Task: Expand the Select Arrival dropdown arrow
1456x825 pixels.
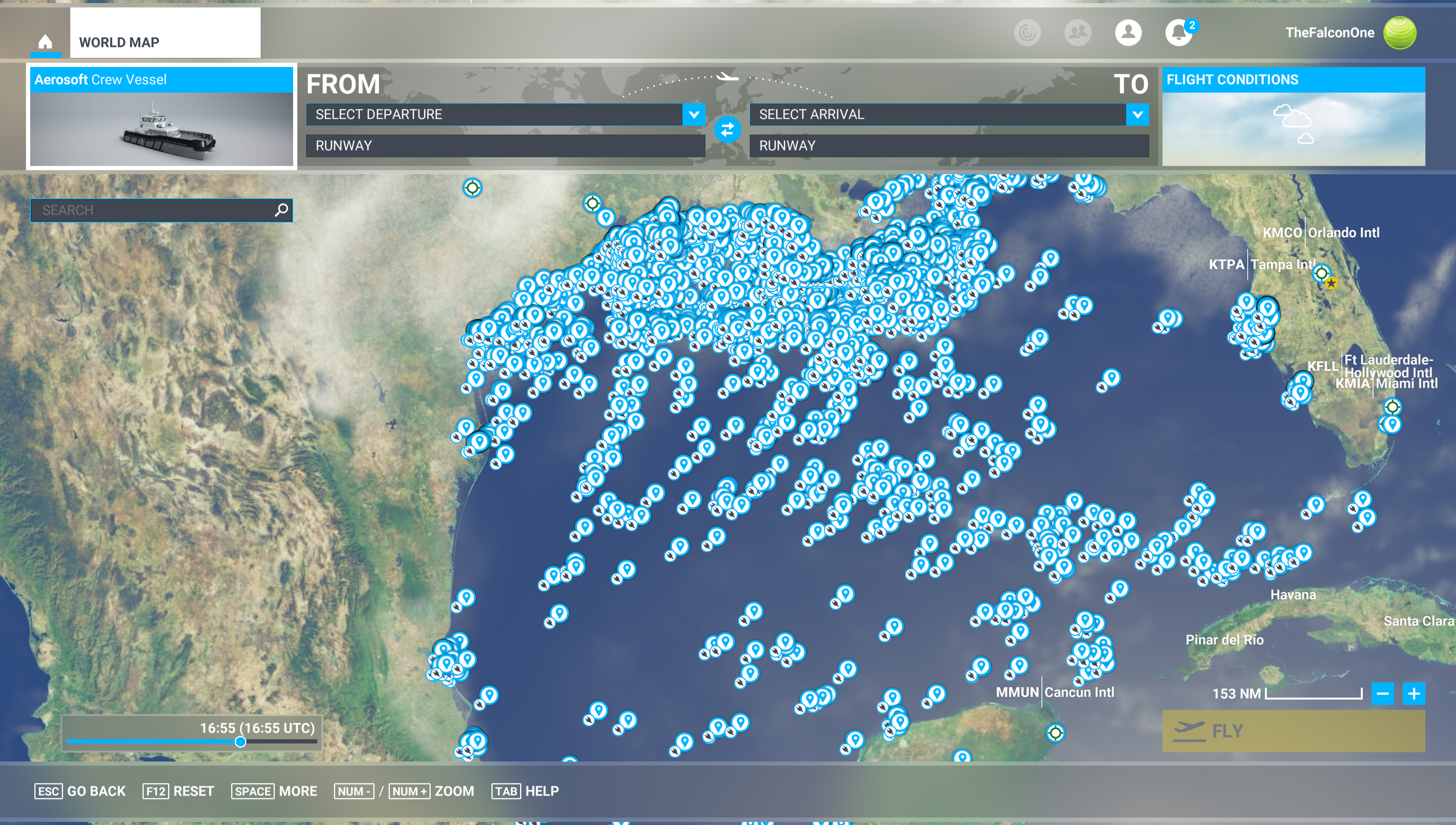Action: pyautogui.click(x=1138, y=115)
